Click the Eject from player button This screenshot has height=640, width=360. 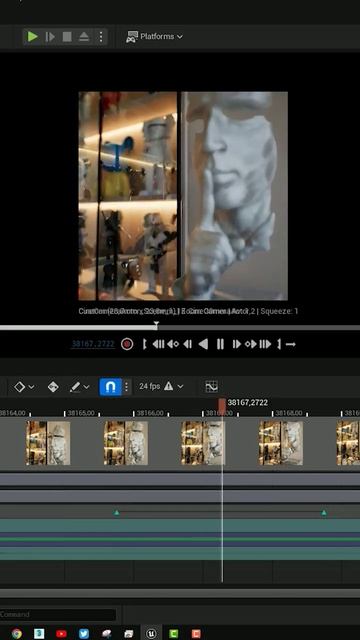coord(84,37)
